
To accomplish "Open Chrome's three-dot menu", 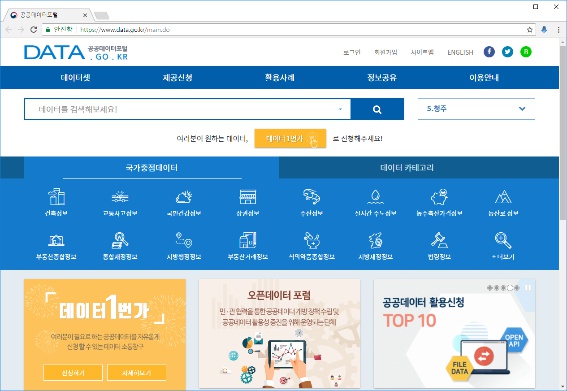I will tap(558, 30).
